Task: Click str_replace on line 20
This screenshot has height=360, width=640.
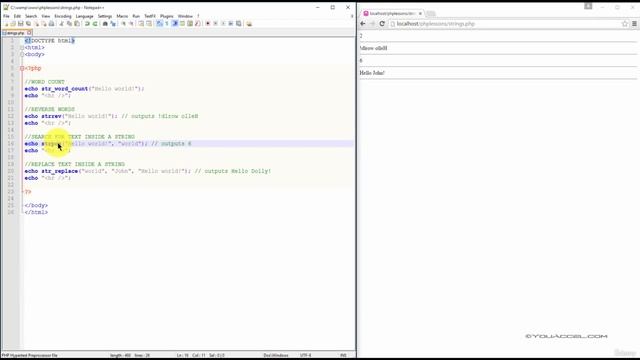Action: (x=60, y=171)
